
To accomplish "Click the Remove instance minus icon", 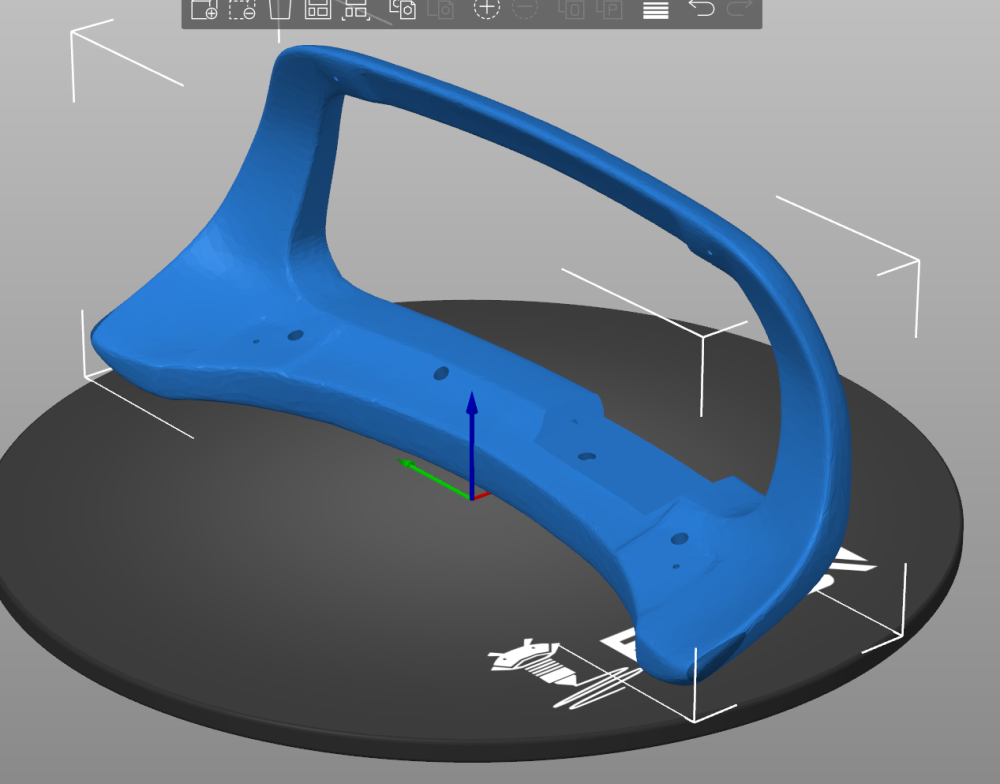I will tap(525, 10).
